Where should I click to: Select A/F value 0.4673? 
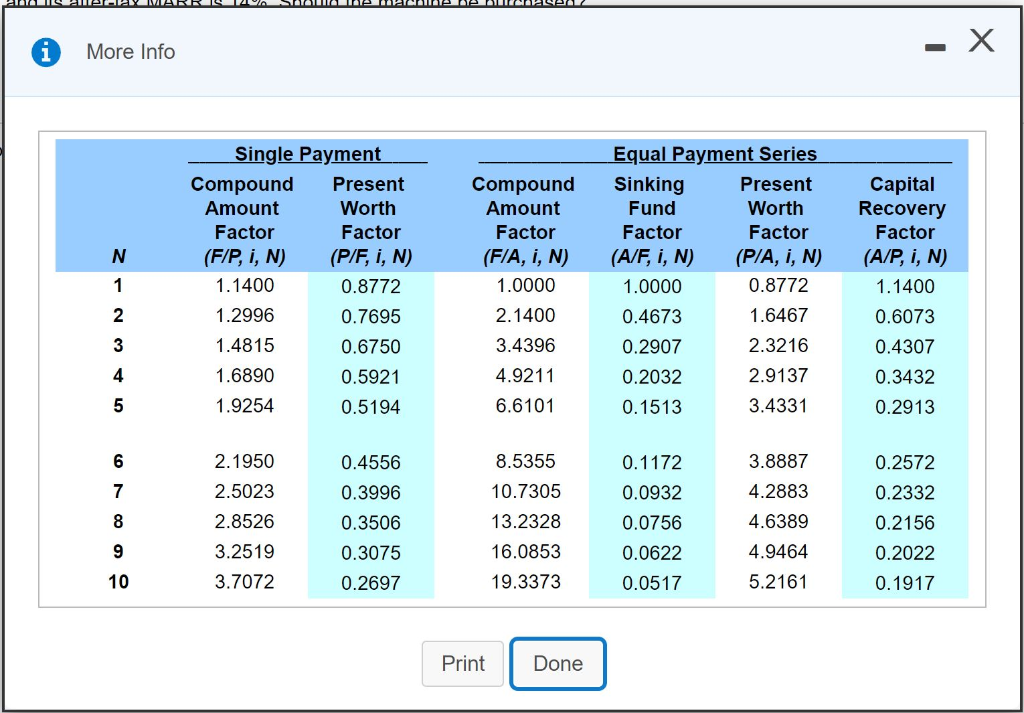652,317
